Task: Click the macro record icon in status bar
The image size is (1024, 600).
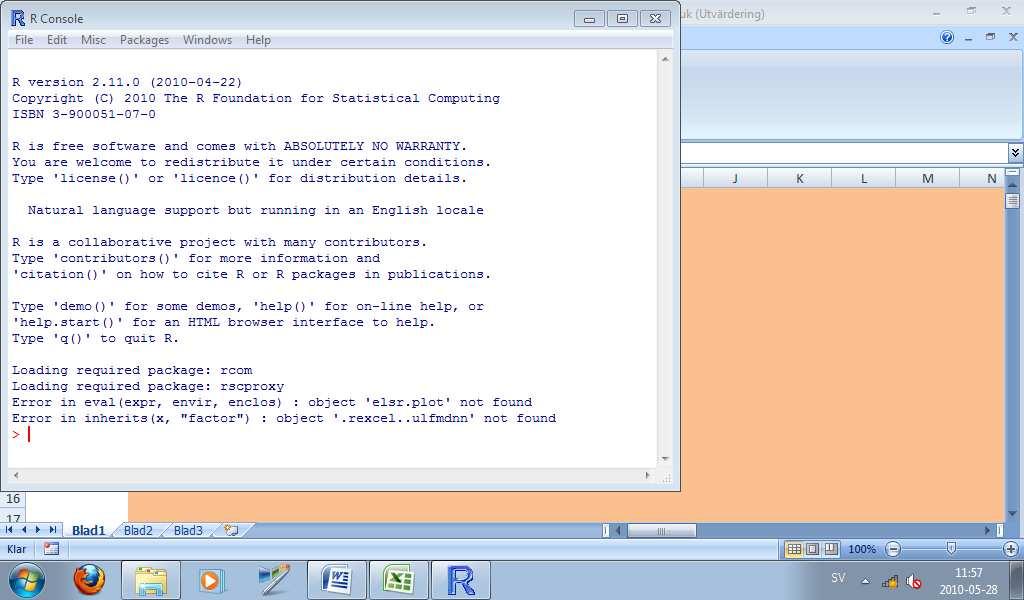Action: [x=51, y=549]
